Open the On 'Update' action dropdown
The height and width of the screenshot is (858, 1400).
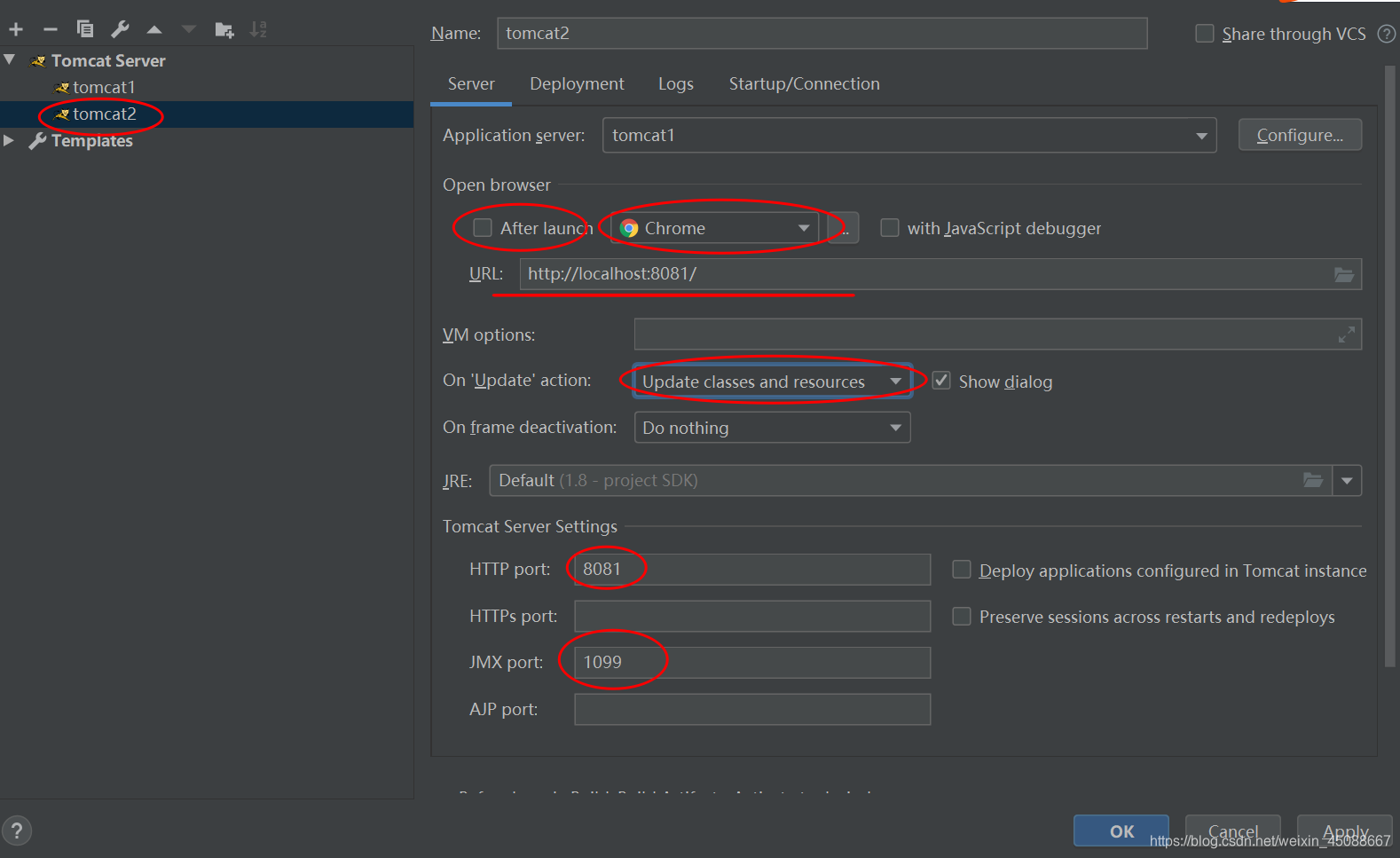[772, 382]
